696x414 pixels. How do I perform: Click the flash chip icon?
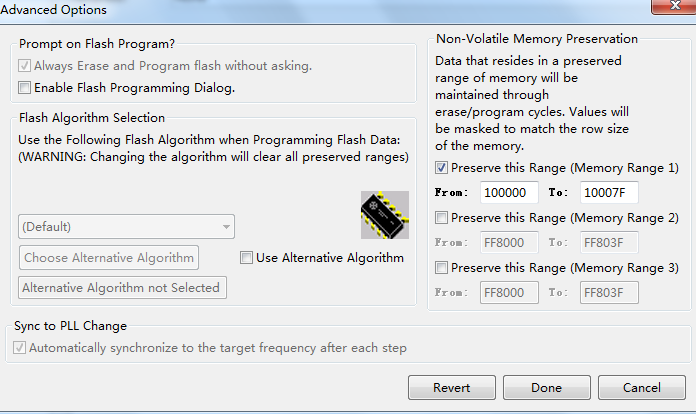click(x=385, y=214)
